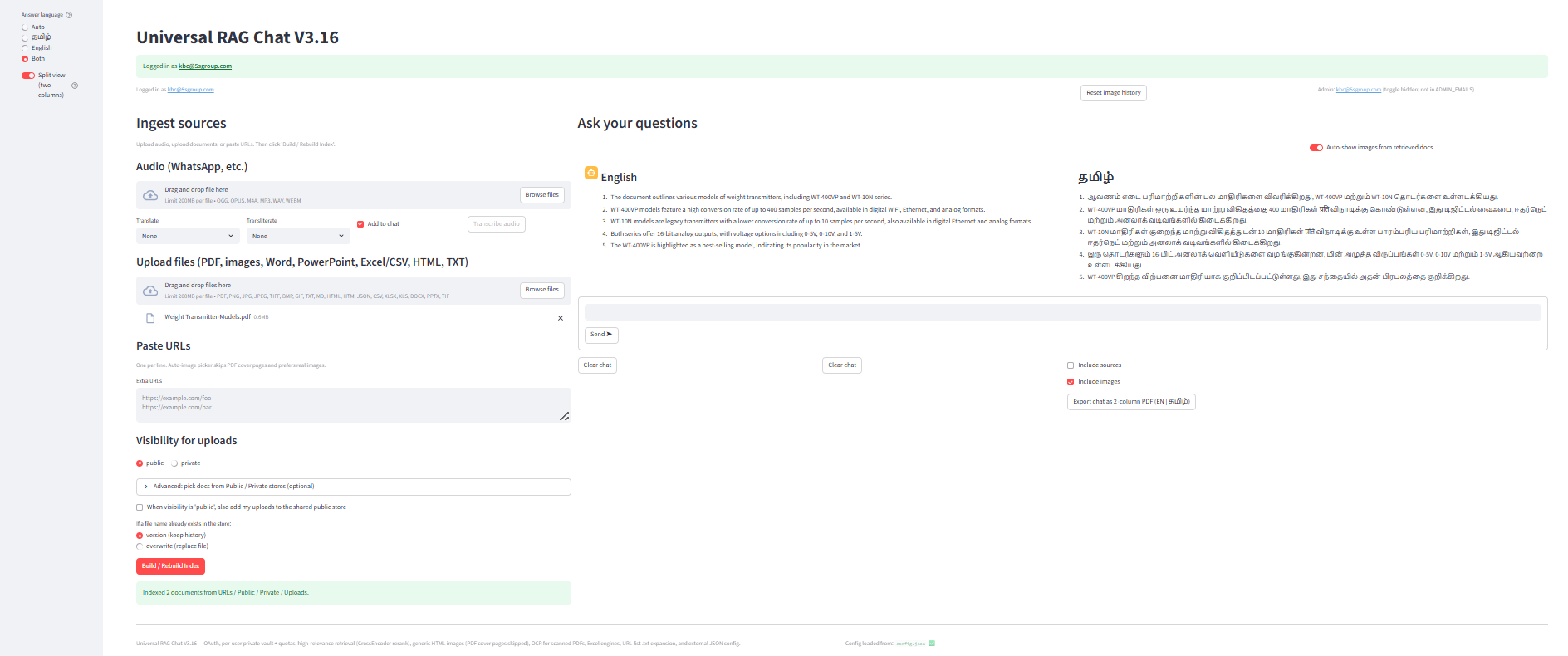
Task: Expand Advanced: pick docs from Public / Private stores
Action: tap(353, 487)
